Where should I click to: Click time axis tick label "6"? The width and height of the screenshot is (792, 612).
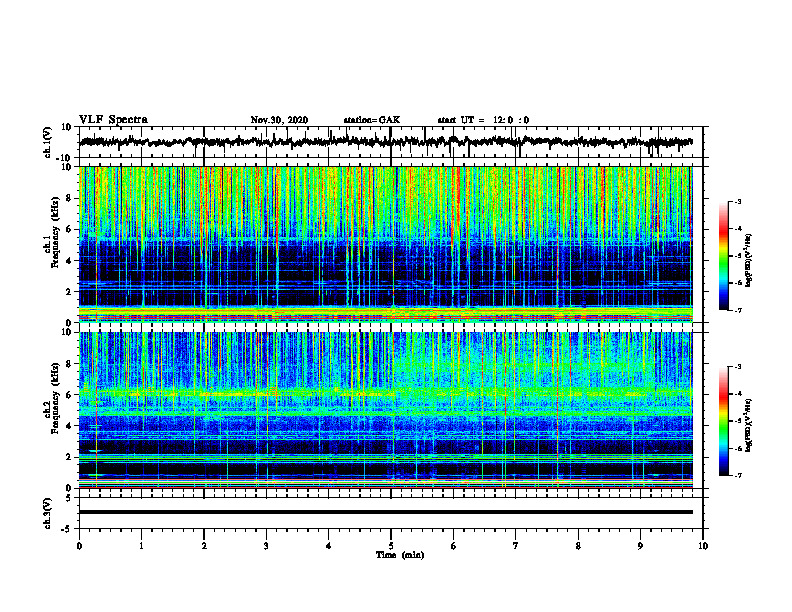pos(454,546)
